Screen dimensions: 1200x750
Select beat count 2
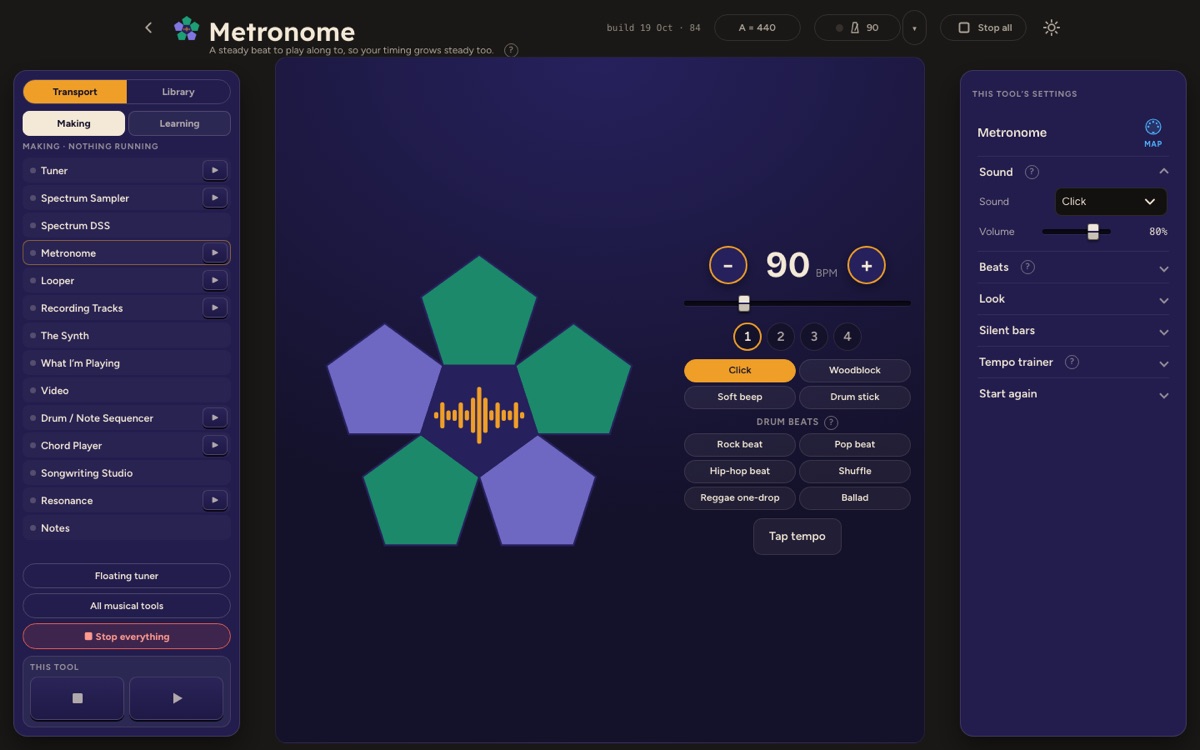[781, 337]
